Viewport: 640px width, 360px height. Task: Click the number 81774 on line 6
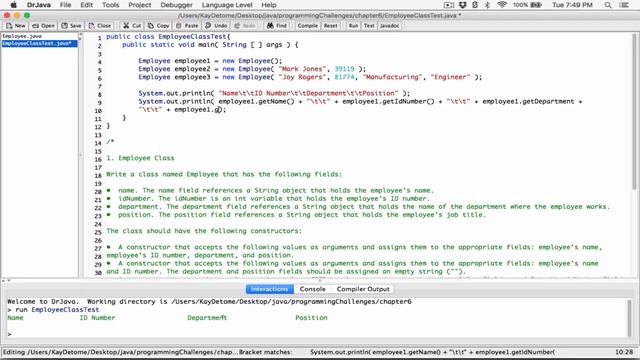[344, 77]
